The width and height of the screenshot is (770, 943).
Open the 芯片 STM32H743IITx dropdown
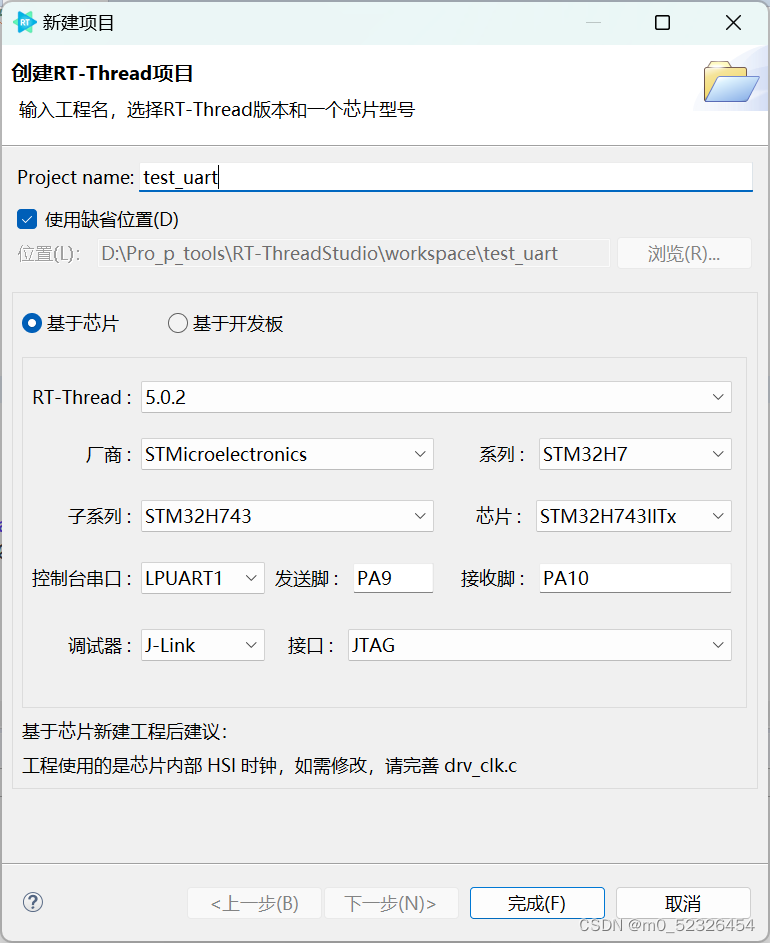633,516
